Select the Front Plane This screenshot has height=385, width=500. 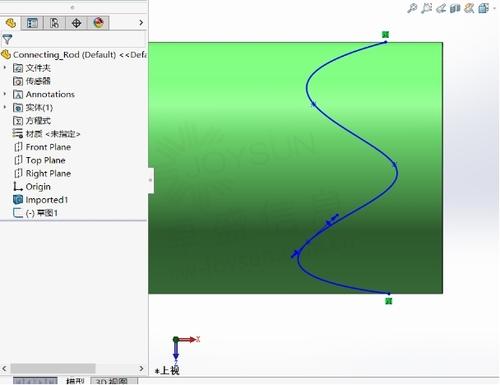coord(42,147)
